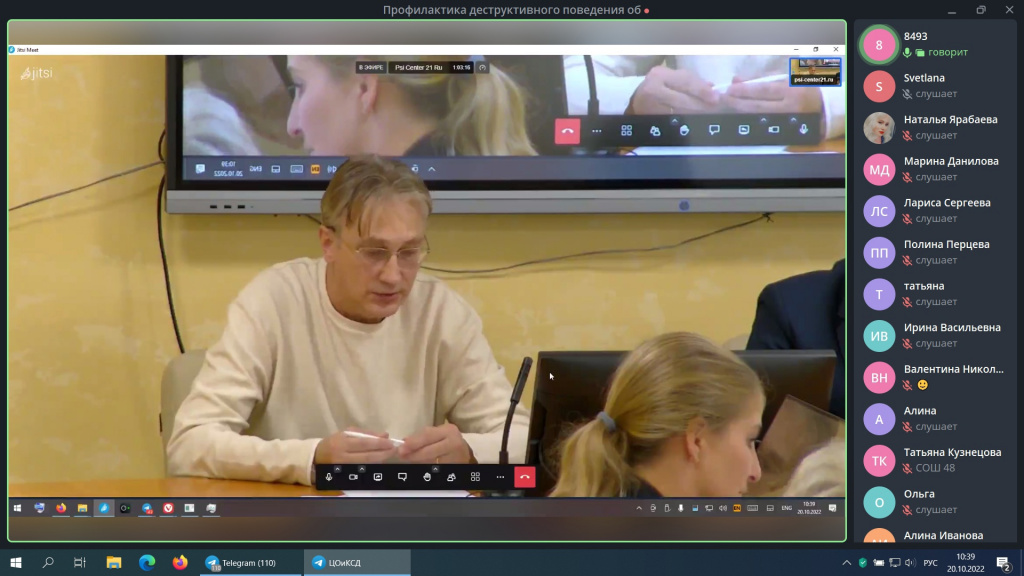Open the Jitsi participants pane
1024x576 pixels.
point(451,477)
